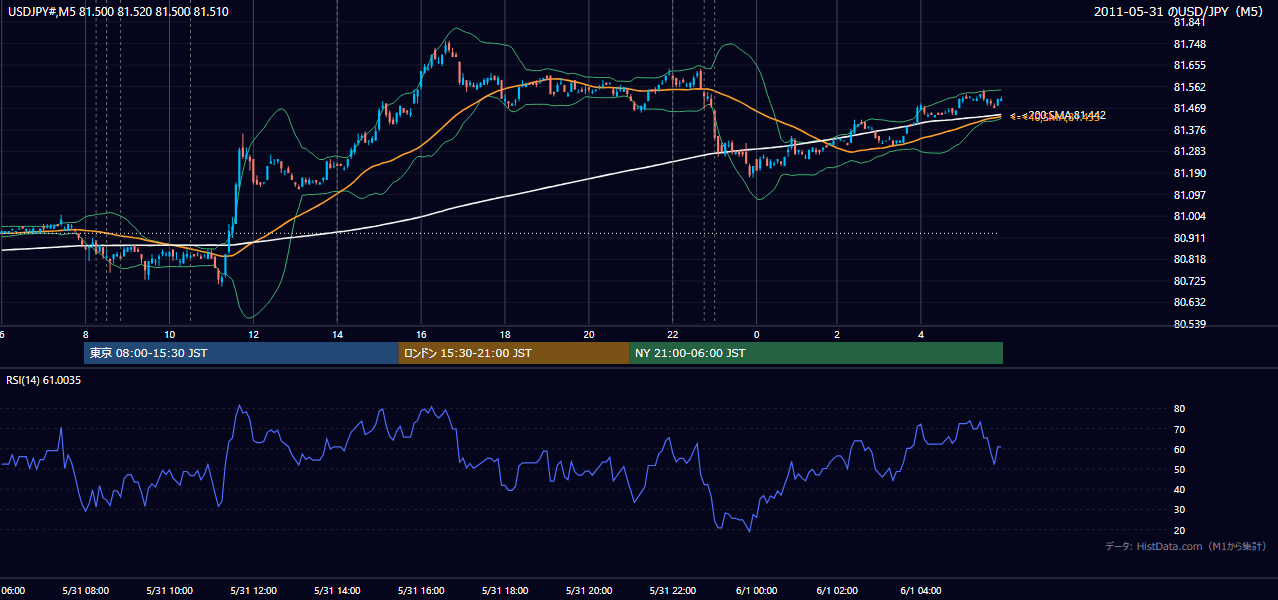Screen dimensions: 1278x600
Task: Click price axis value 81.469
Action: [1188, 108]
